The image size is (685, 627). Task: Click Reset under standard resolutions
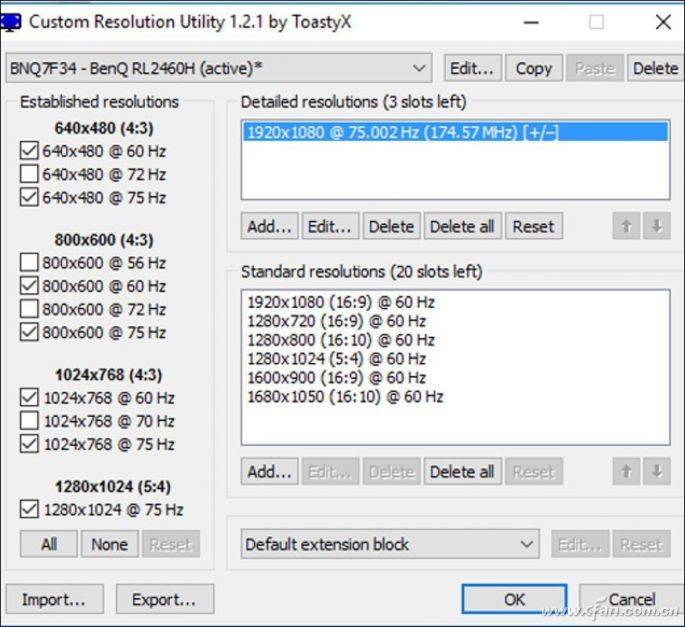(534, 471)
